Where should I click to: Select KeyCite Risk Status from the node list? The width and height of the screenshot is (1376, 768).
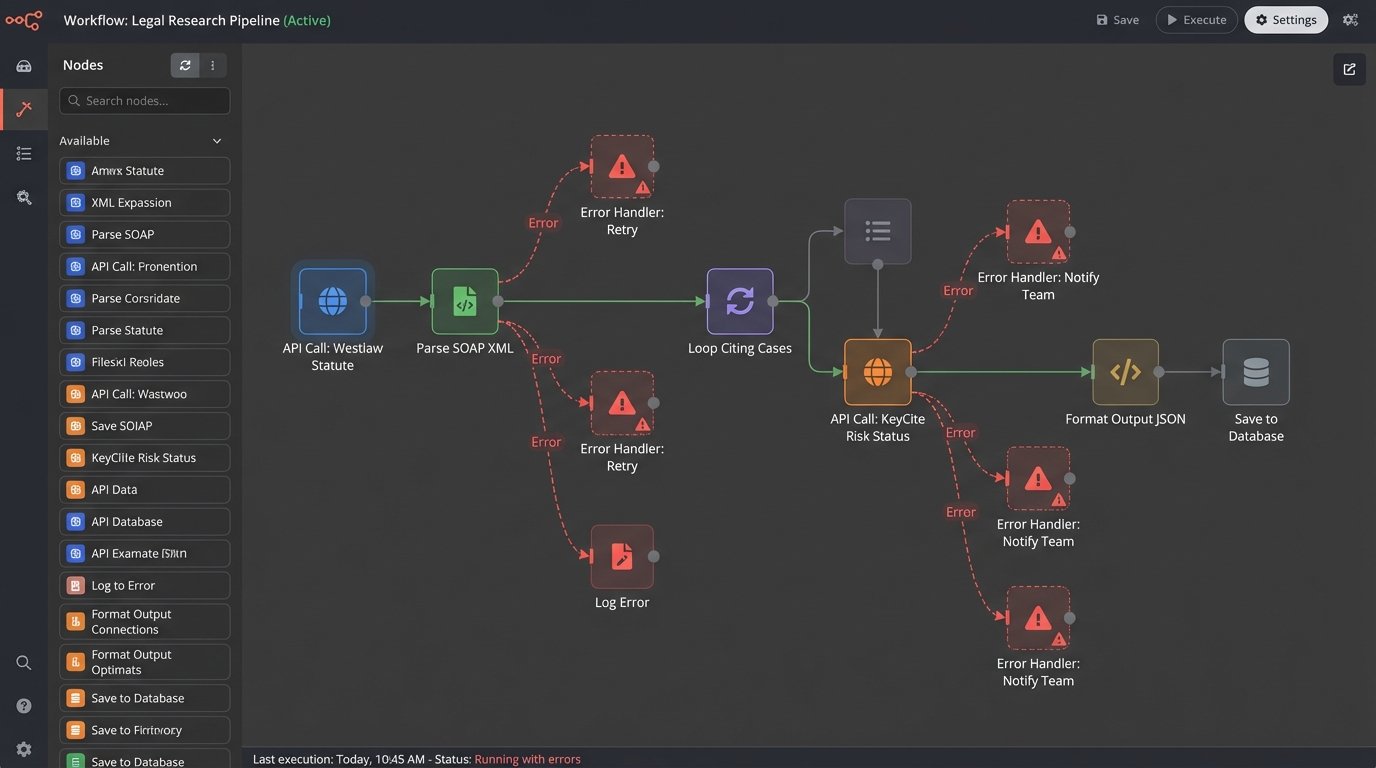coord(144,458)
